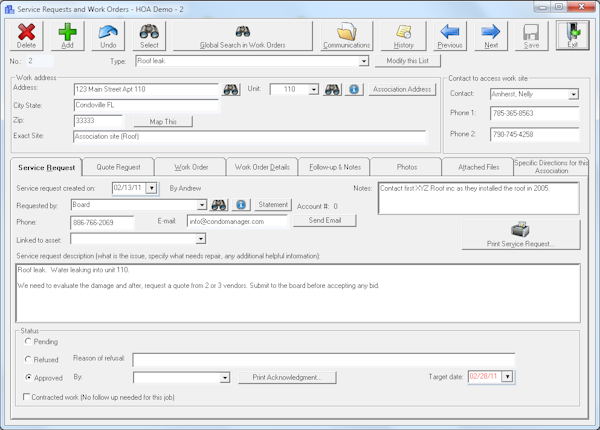Check the Contracted work checkbox
This screenshot has height=430, width=600.
[x=26, y=397]
